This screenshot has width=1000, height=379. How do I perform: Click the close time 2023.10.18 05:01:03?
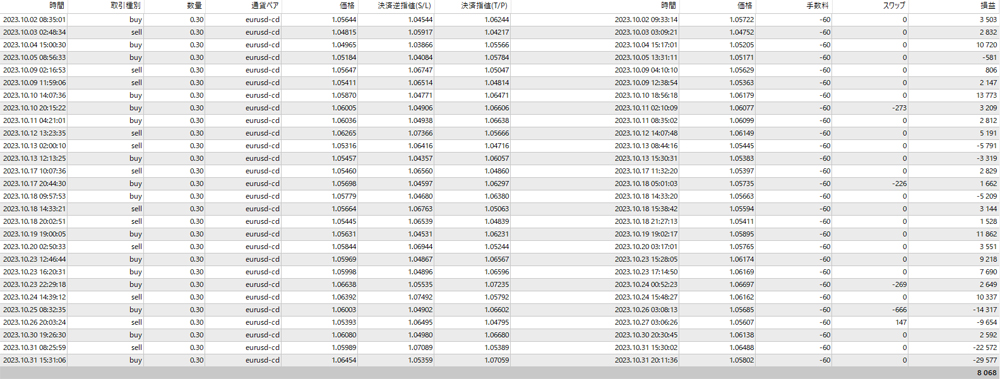[x=646, y=183]
